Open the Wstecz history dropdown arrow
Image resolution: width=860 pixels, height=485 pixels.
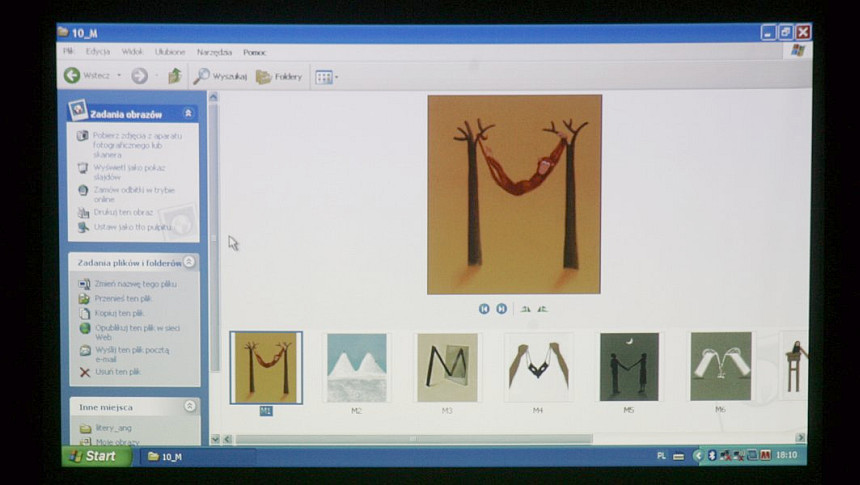pyautogui.click(x=119, y=75)
